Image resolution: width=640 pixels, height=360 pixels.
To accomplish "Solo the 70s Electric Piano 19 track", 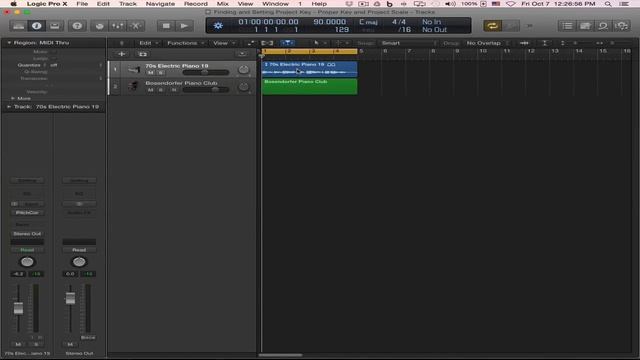I will tap(161, 73).
